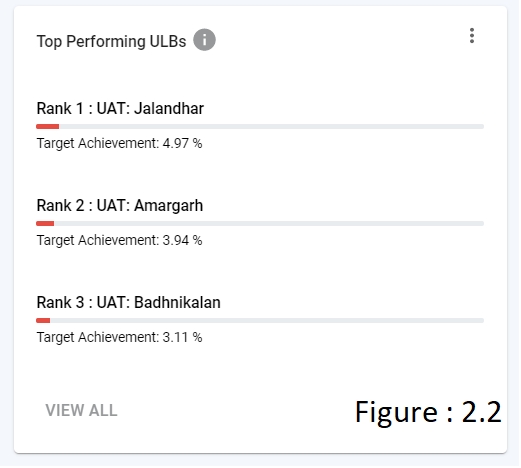Click the grey track of Amargarh progress bar
The width and height of the screenshot is (521, 468).
(269, 223)
